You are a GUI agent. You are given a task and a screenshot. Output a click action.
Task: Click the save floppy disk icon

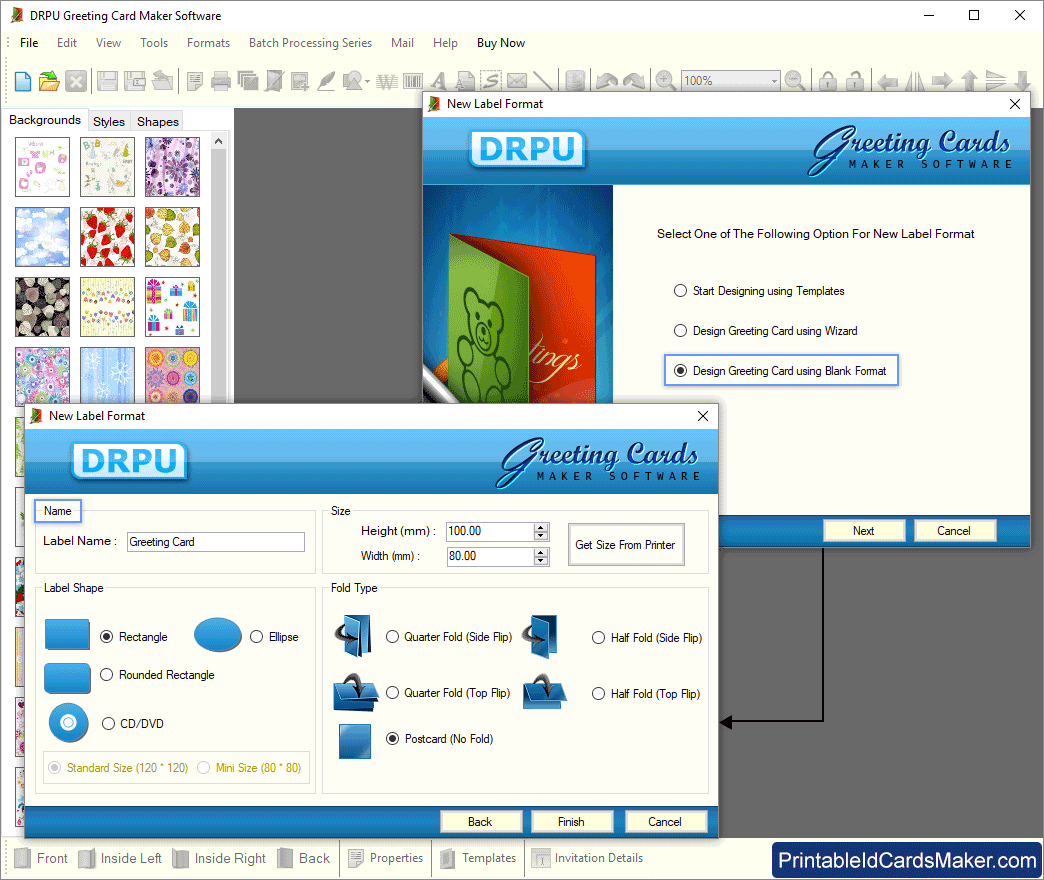(x=107, y=81)
